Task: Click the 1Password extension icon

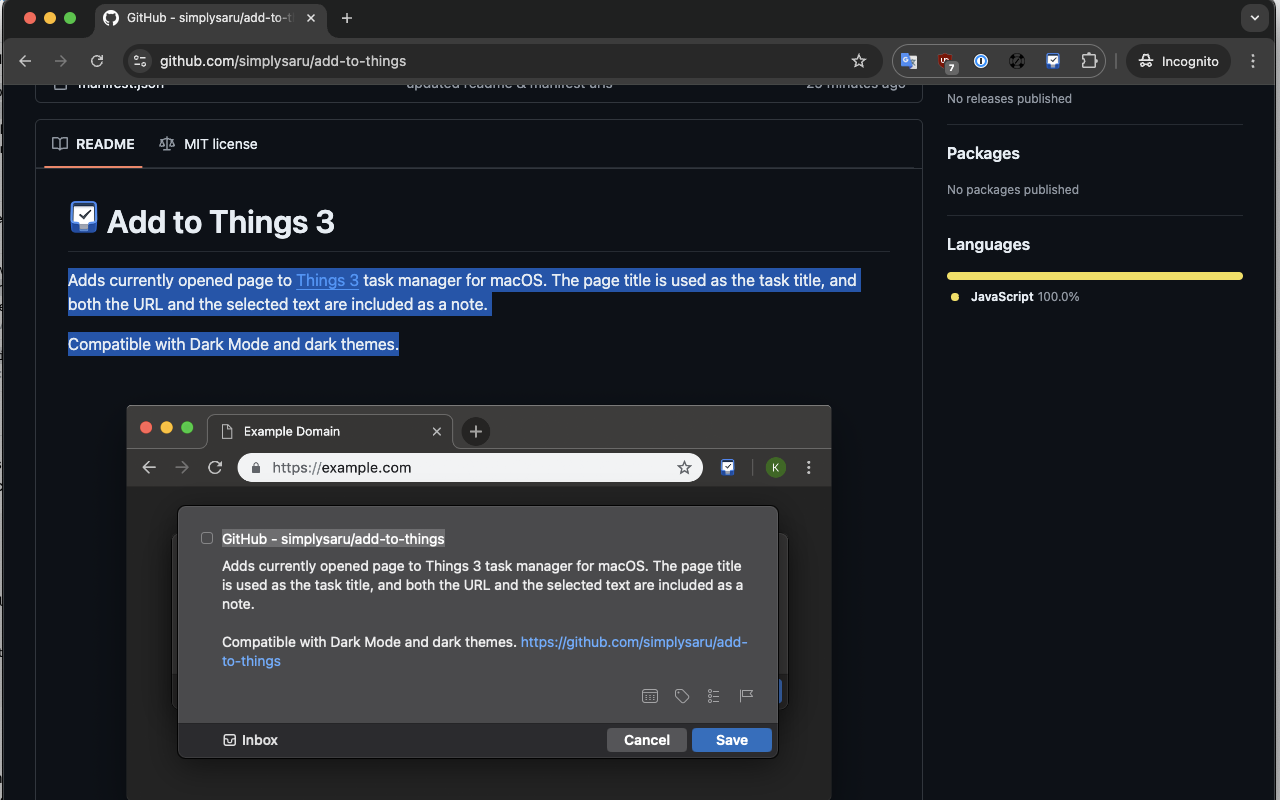Action: click(981, 61)
